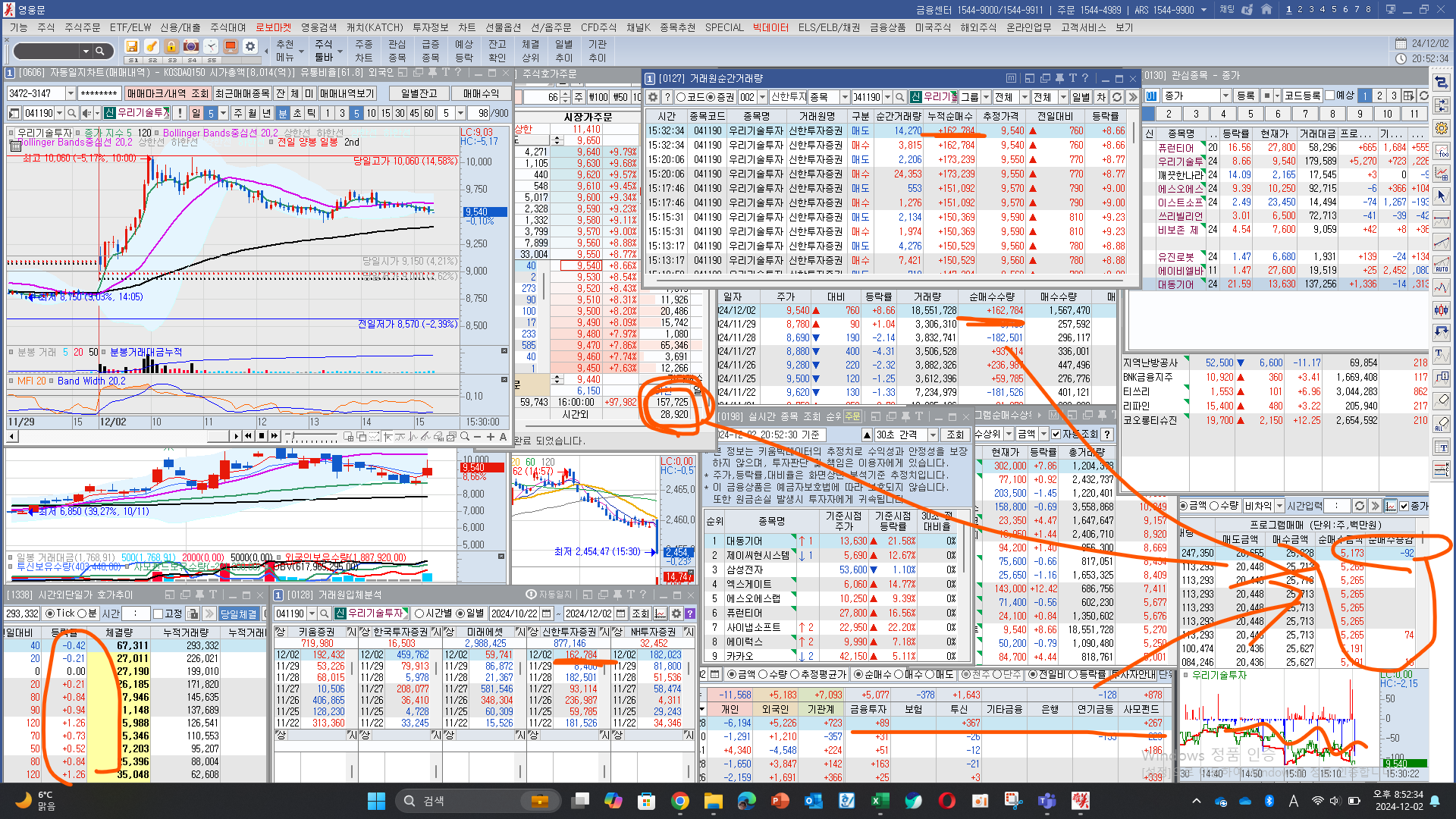This screenshot has height=819, width=1456.
Task: Click the 조회 button in window 0128
Action: pos(641,613)
